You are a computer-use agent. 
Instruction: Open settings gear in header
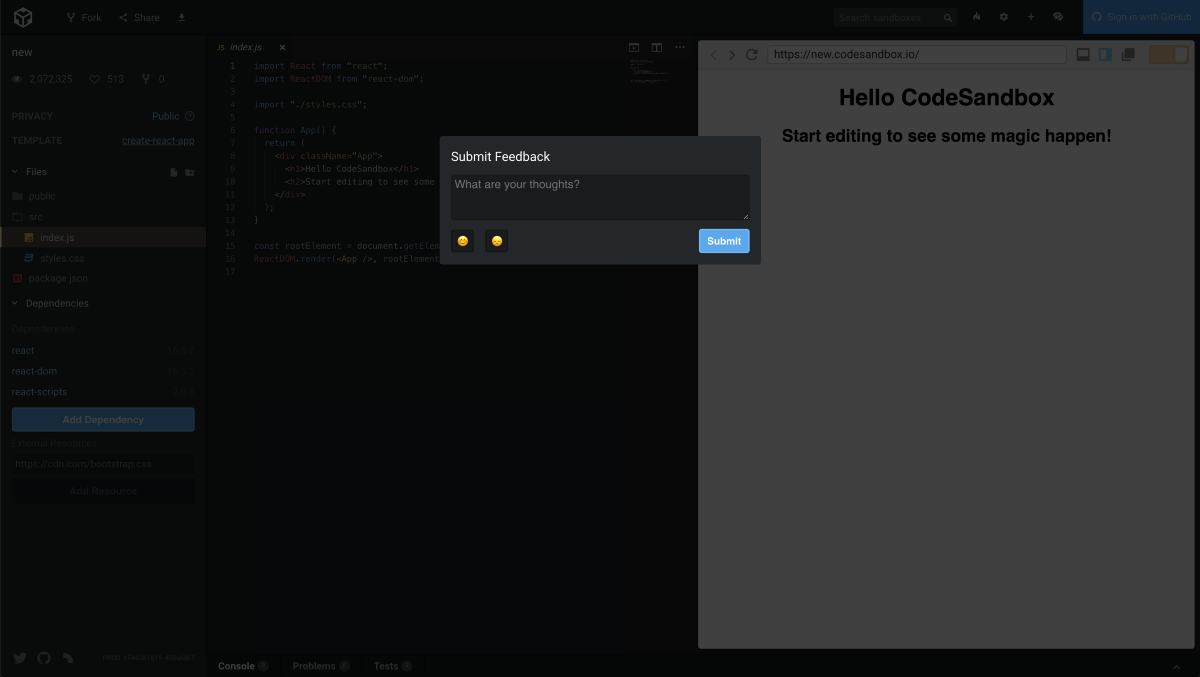1004,18
